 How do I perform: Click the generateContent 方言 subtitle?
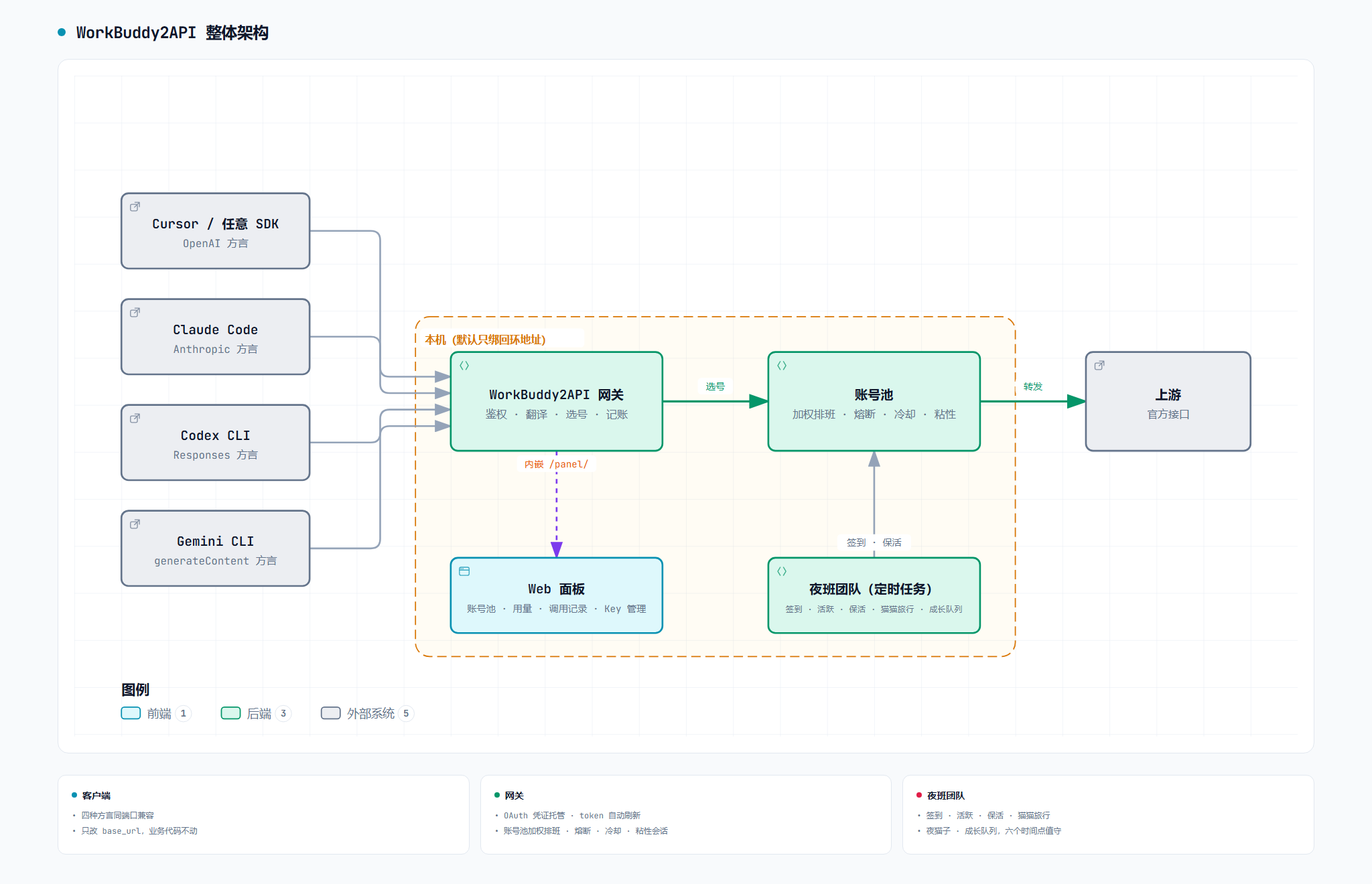[215, 561]
